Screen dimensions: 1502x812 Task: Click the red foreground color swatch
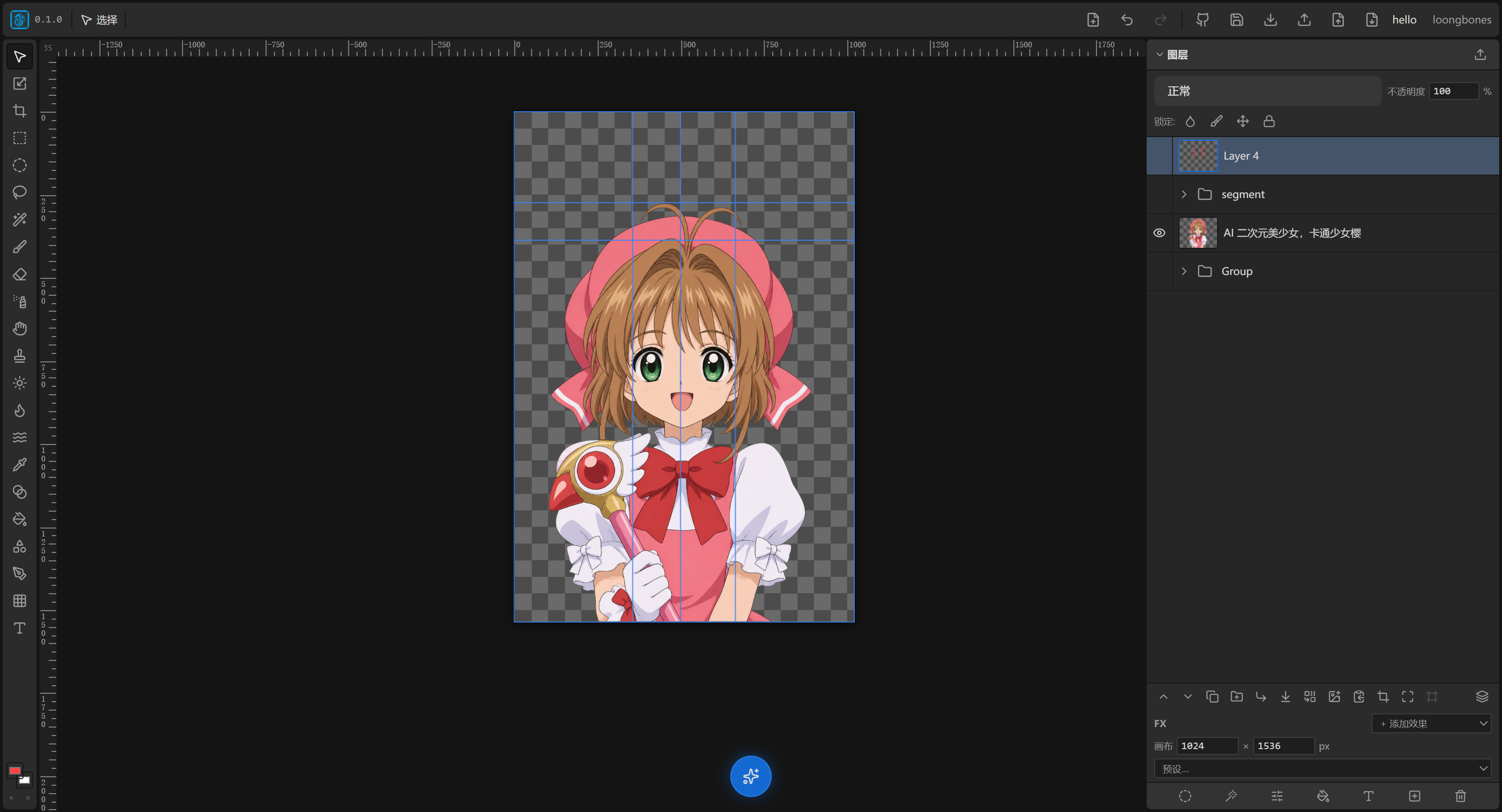15,771
